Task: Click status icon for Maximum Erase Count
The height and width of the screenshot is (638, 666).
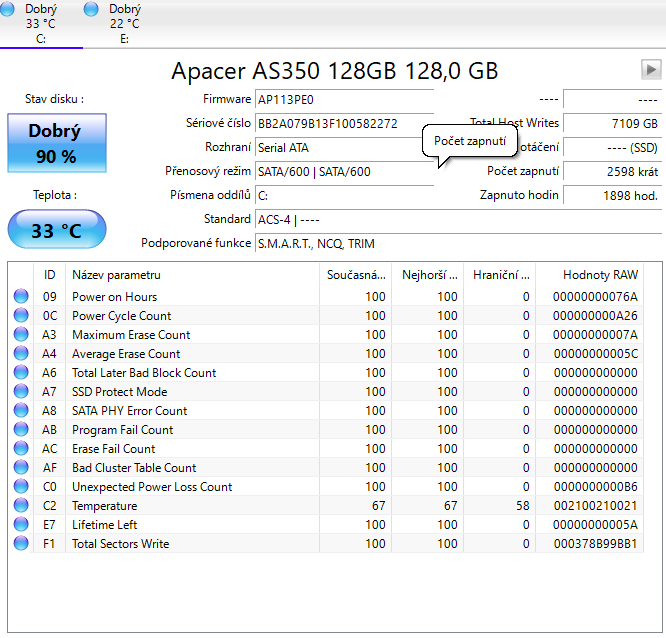Action: [21, 335]
